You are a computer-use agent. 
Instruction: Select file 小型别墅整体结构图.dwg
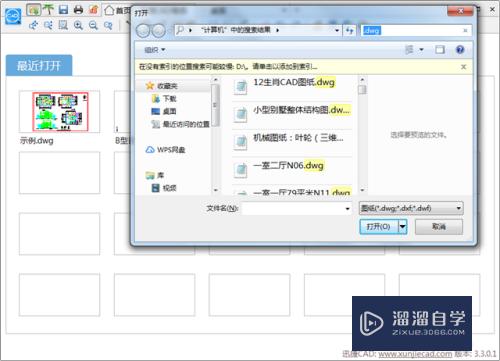pos(292,114)
